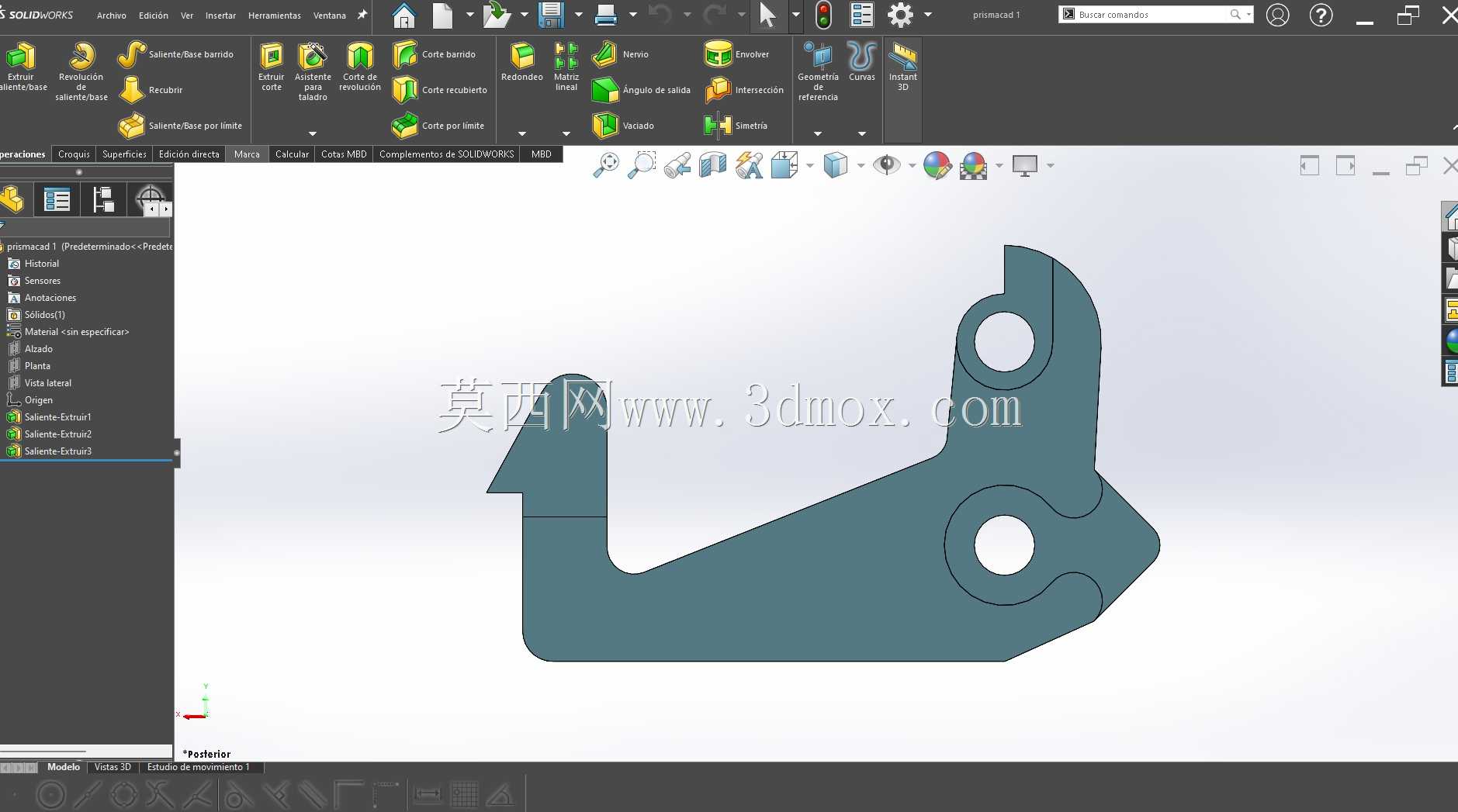Select Extruir corte tool
This screenshot has height=812, width=1458.
click(272, 67)
